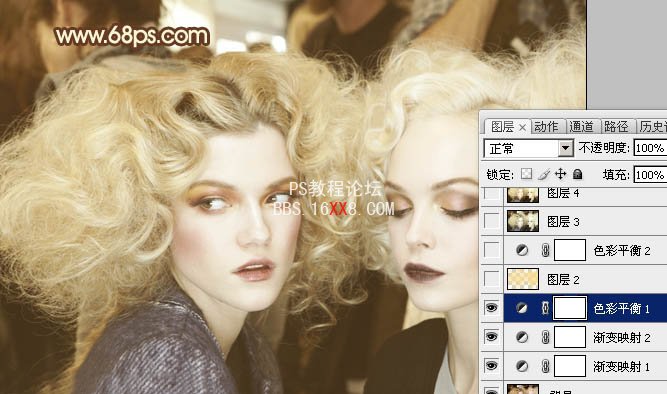
Task: Click the lock transparent pixels icon
Action: click(x=527, y=174)
